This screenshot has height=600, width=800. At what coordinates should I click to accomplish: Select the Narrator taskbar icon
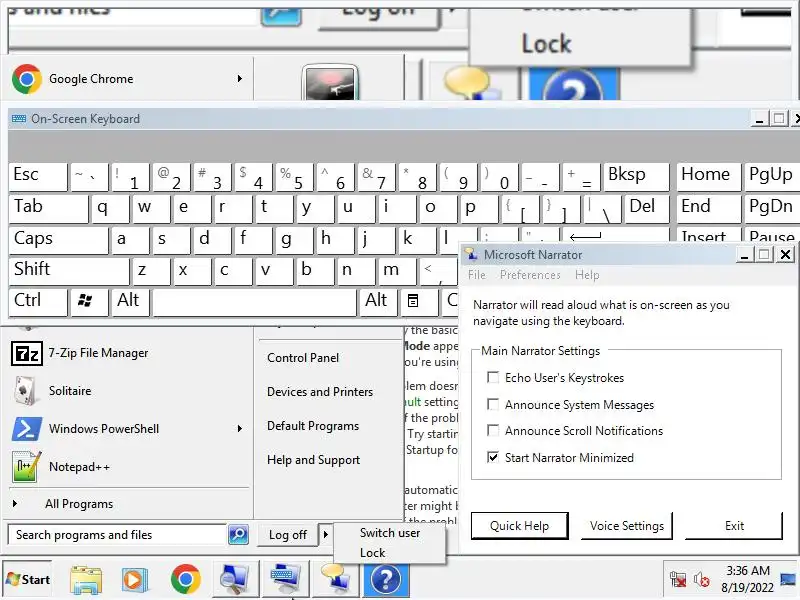(x=335, y=579)
